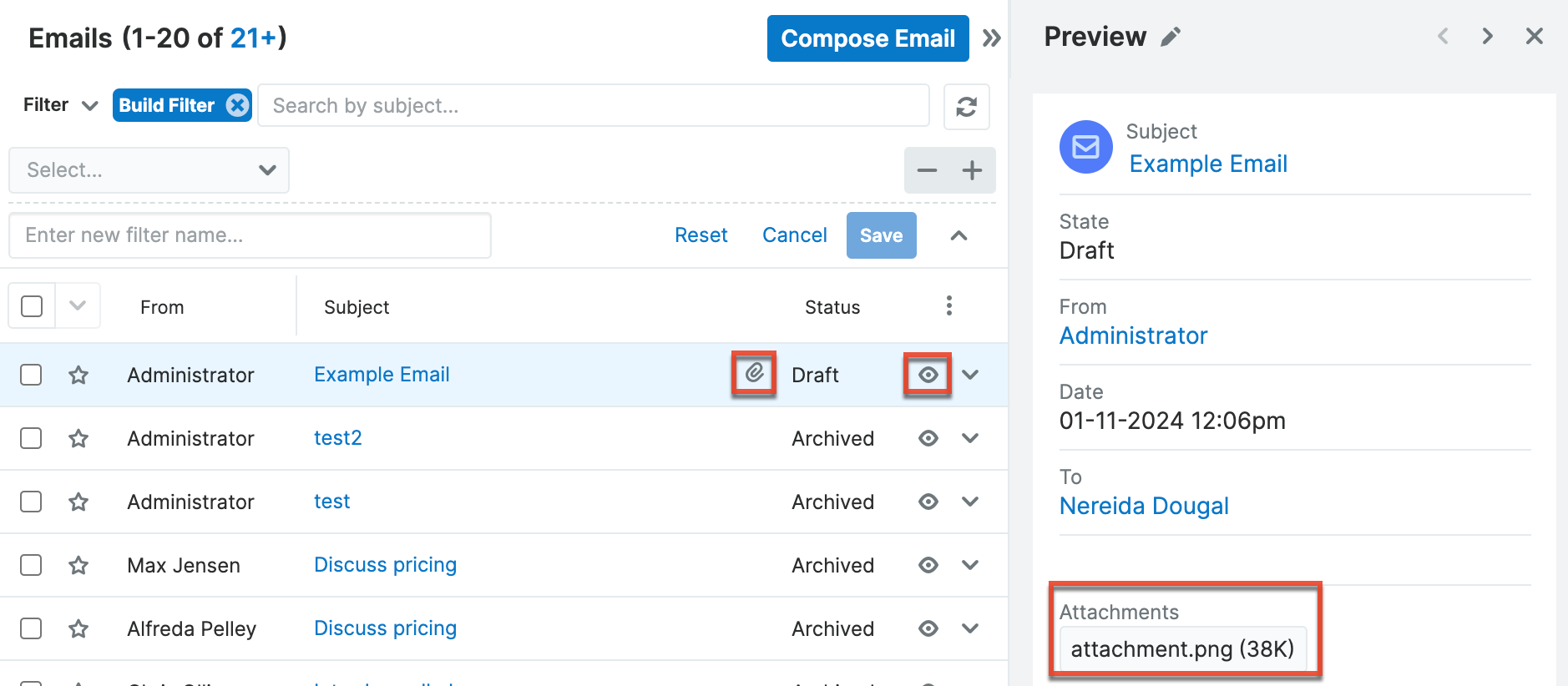Remove the Build Filter tag
The height and width of the screenshot is (686, 1568).
(x=238, y=105)
